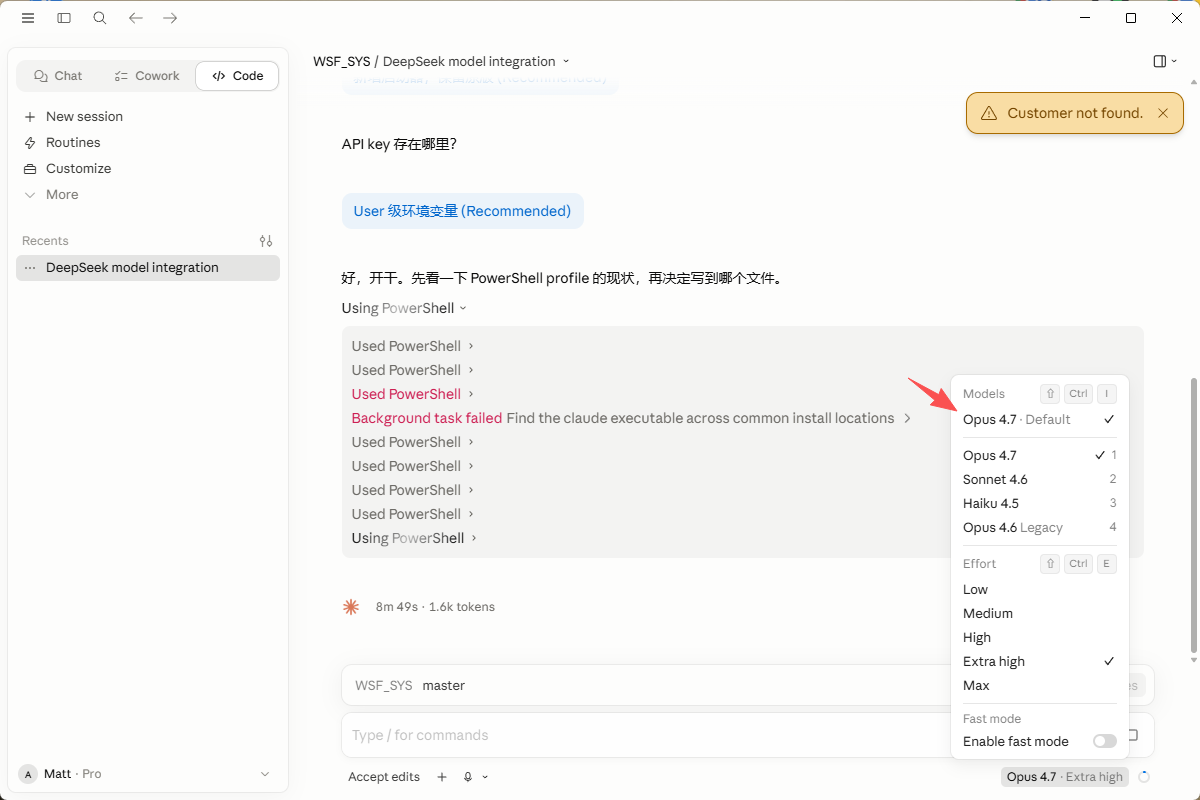The width and height of the screenshot is (1200, 800).
Task: Click the conversation vertical scrollbar
Action: [1193, 515]
